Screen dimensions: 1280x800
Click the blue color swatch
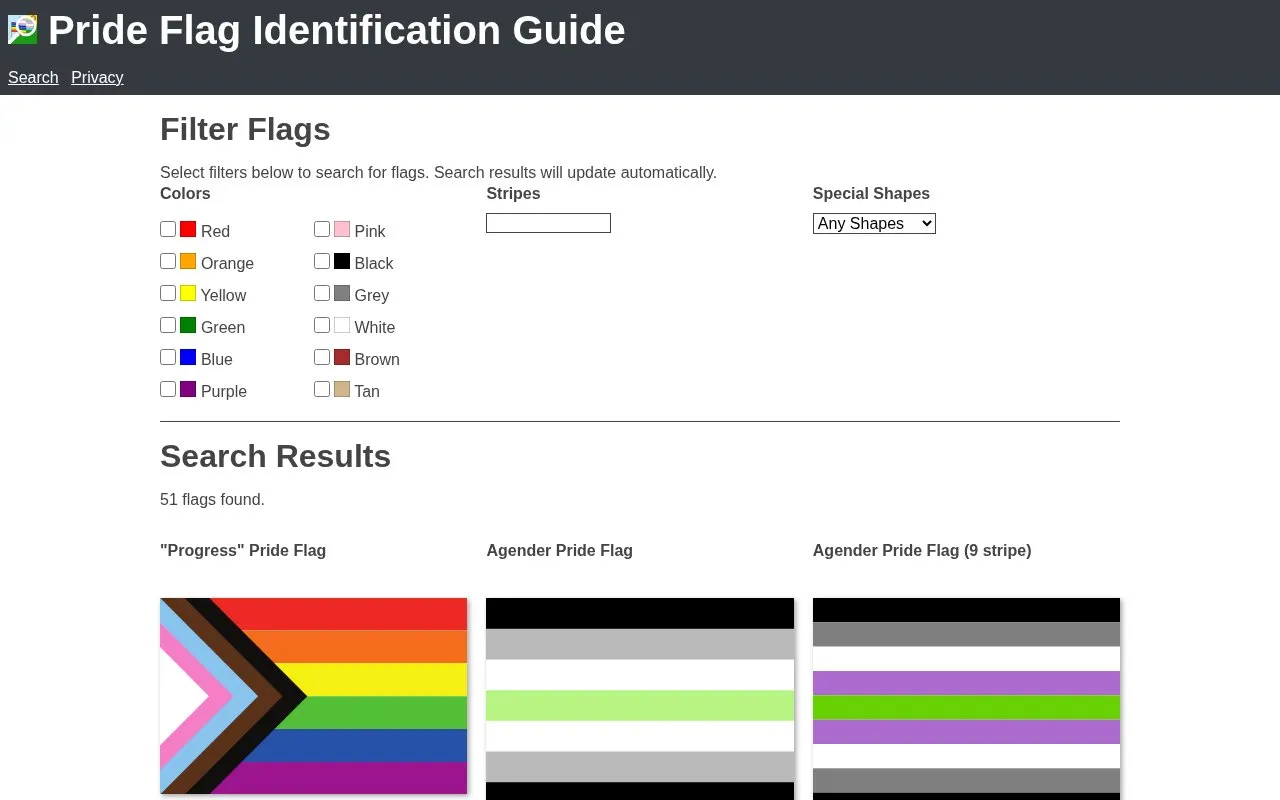pyautogui.click(x=188, y=357)
